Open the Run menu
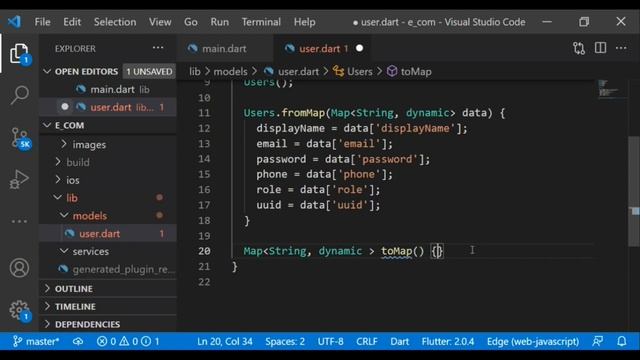 tap(220, 22)
